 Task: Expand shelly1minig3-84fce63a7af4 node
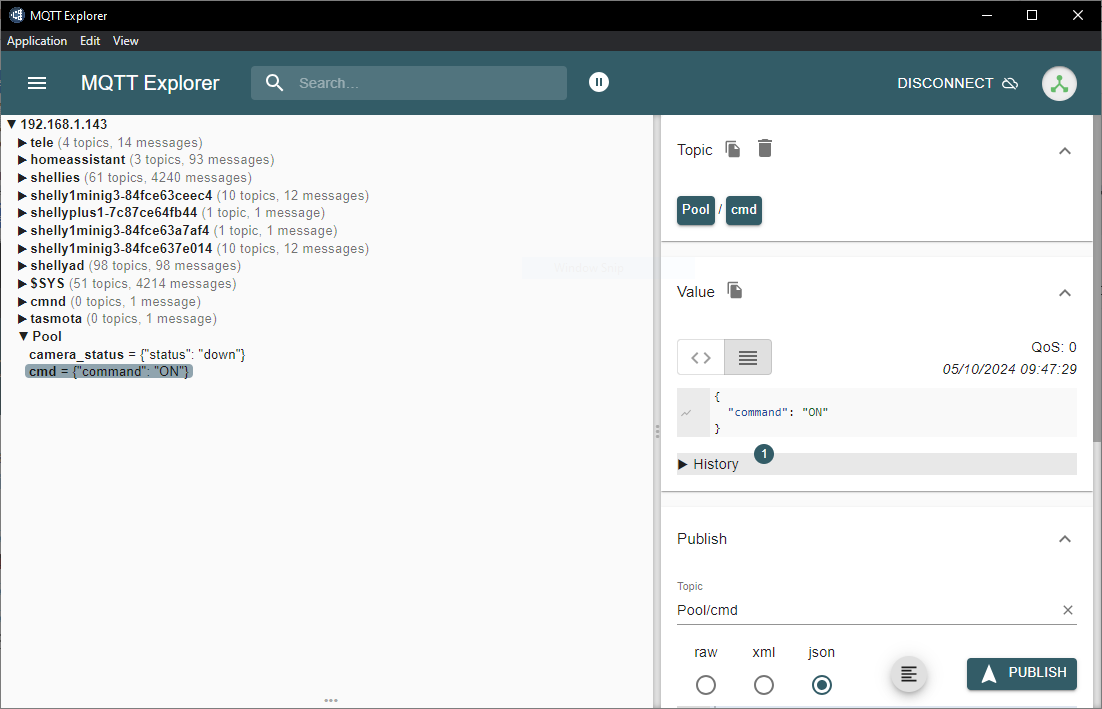click(x=22, y=230)
